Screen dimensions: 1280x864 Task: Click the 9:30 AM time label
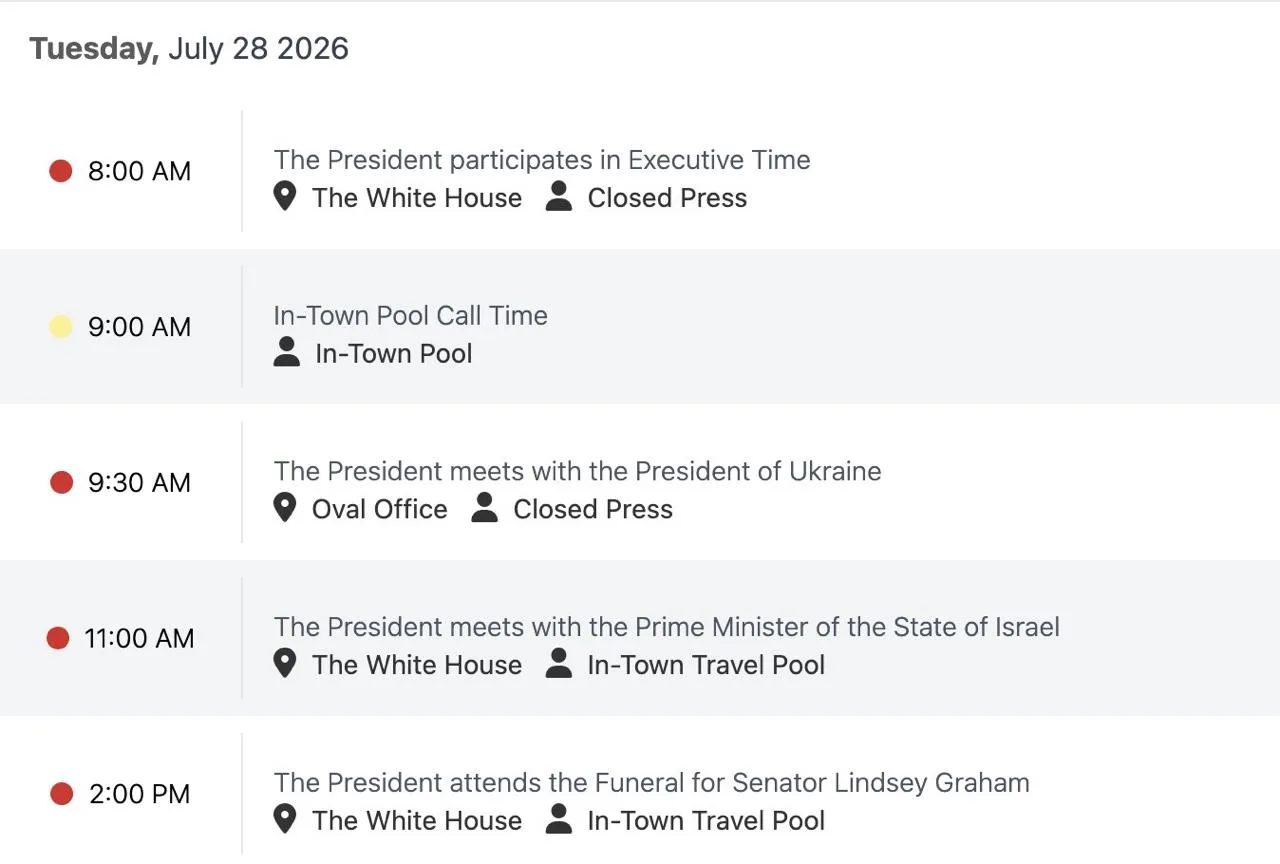coord(139,483)
